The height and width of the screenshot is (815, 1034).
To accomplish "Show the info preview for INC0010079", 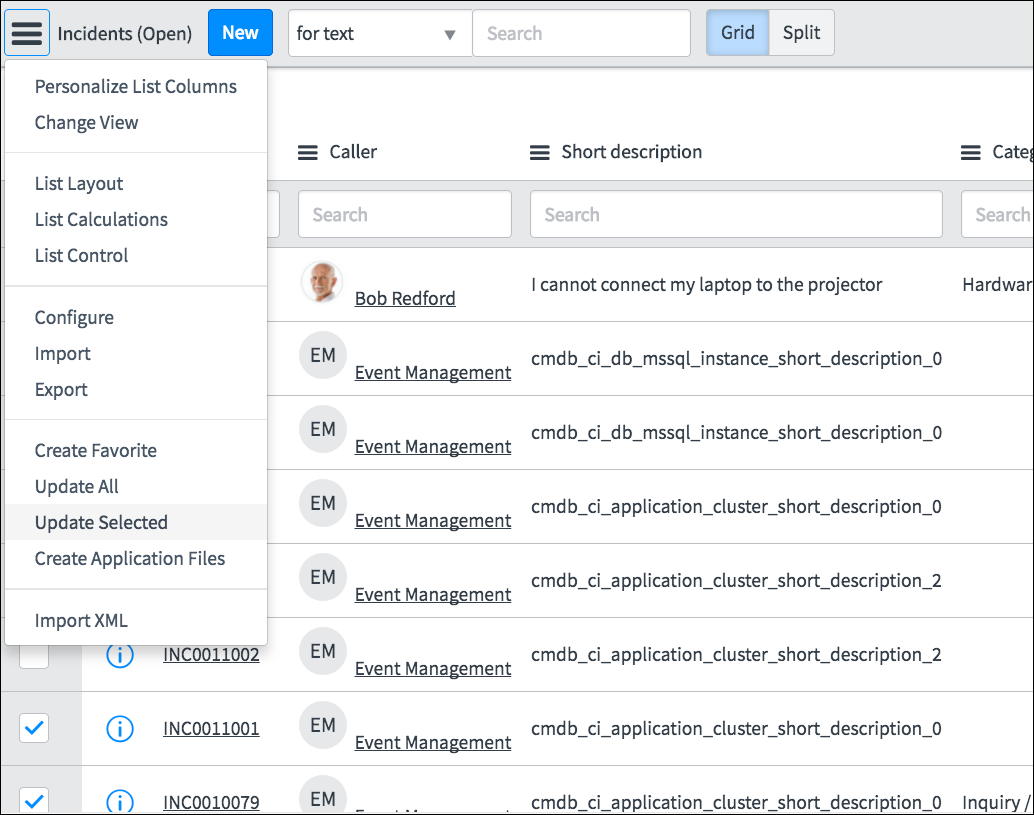I will coord(120,801).
